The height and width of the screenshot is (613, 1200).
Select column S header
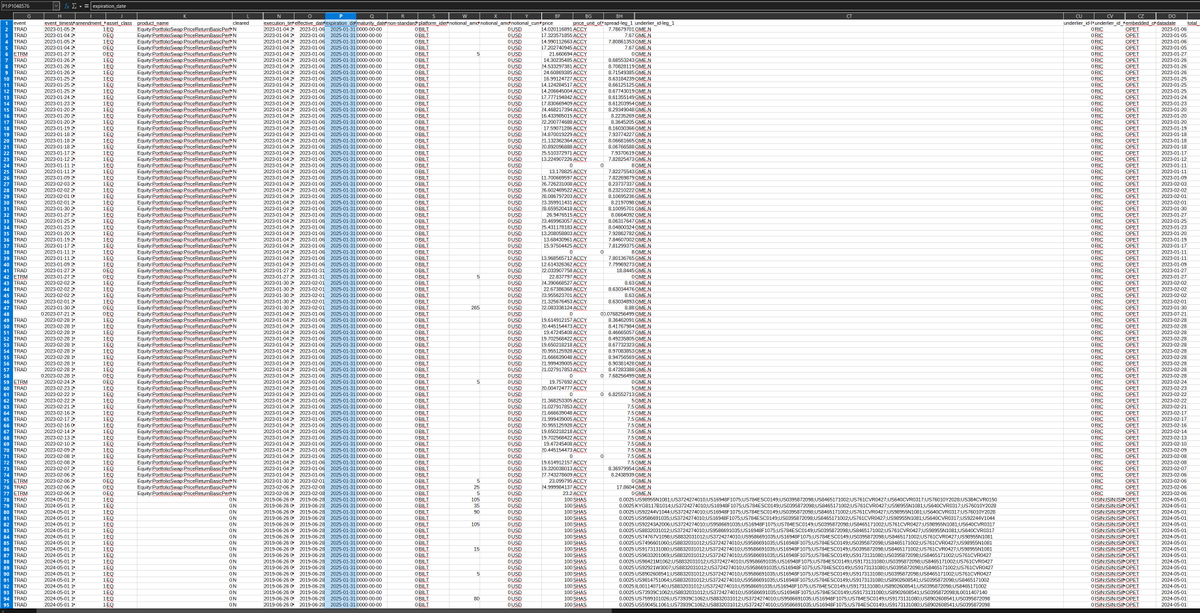(433, 16)
